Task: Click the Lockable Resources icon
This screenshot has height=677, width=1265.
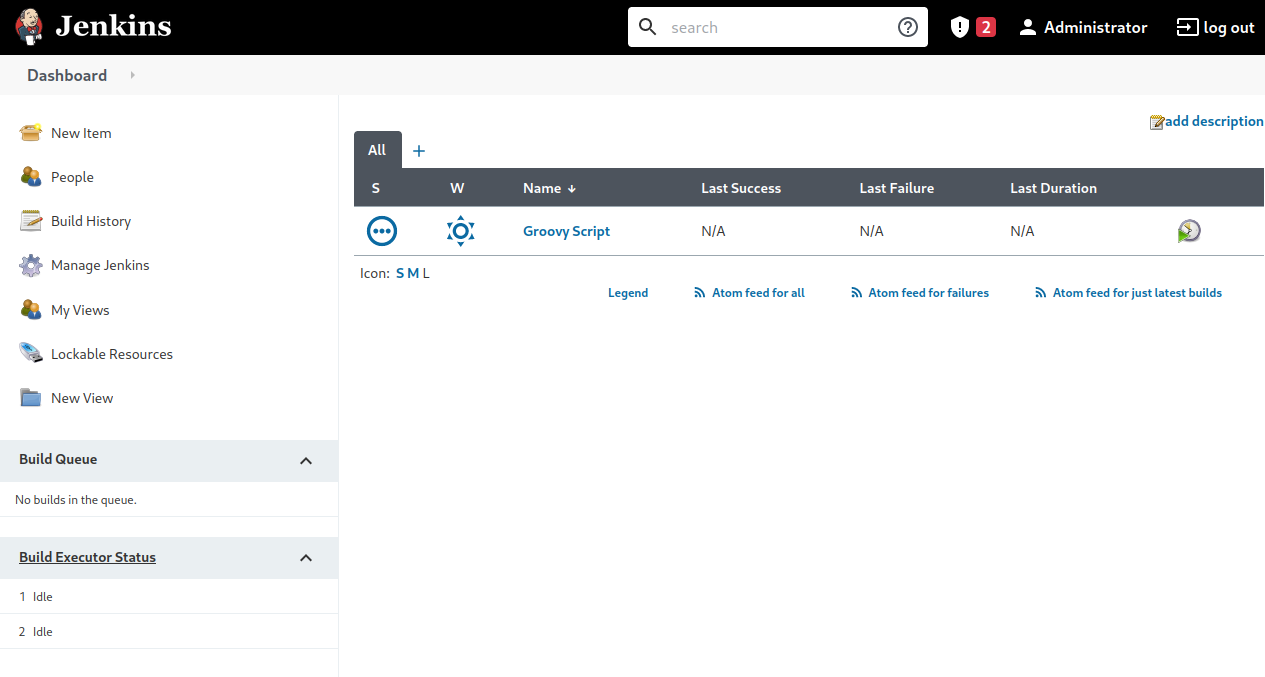Action: [x=31, y=354]
